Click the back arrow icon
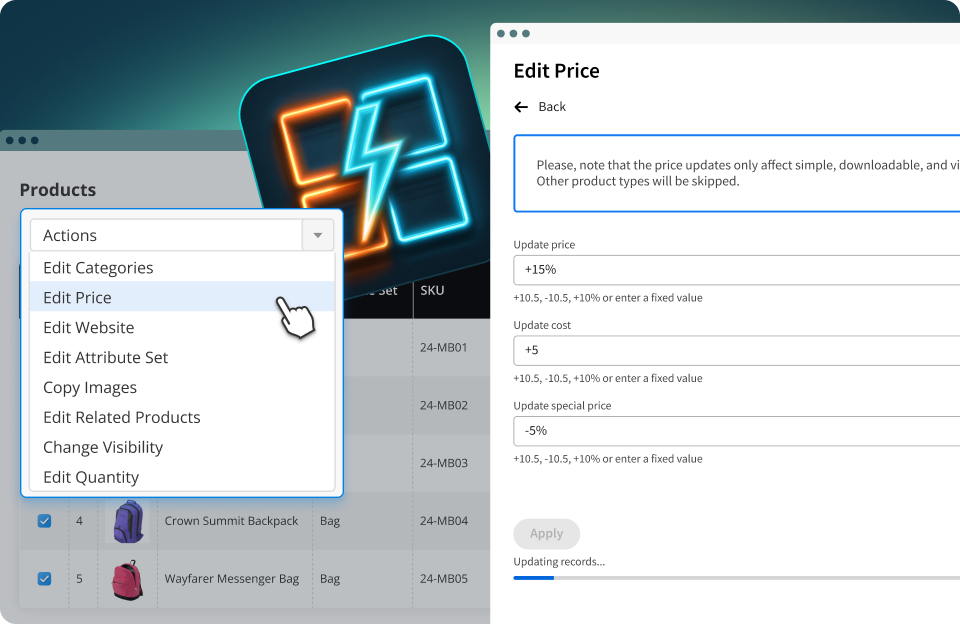Screen dimensions: 960x624 click(x=521, y=107)
